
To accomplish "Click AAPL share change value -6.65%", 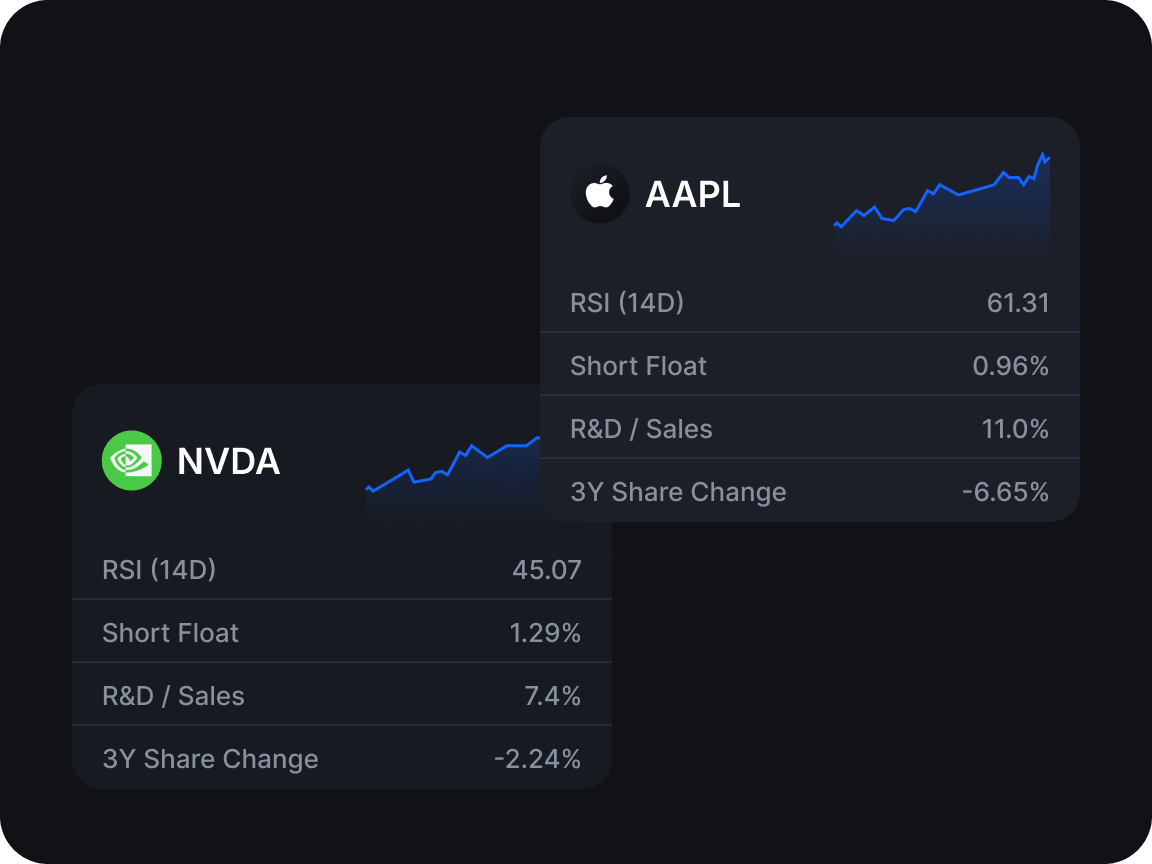I will tap(1005, 492).
